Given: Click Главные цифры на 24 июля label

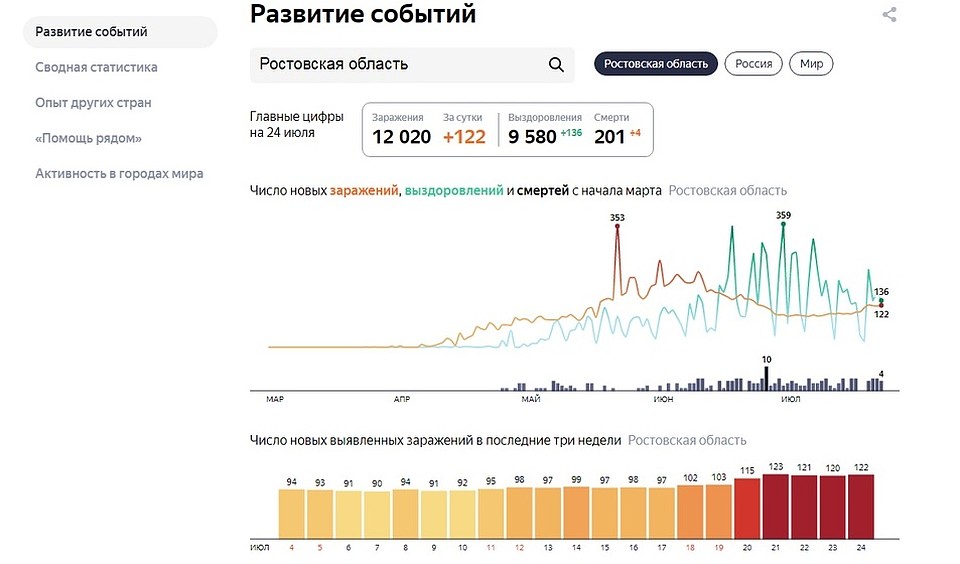Looking at the screenshot, I should (297, 124).
